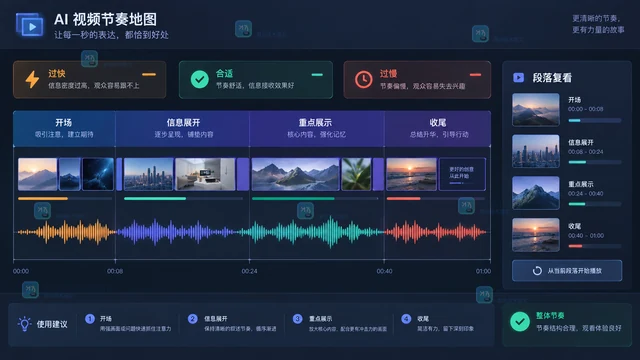Screen dimensions: 640x360
Task: Click the red 收尾 waveform
Action: [436, 232]
